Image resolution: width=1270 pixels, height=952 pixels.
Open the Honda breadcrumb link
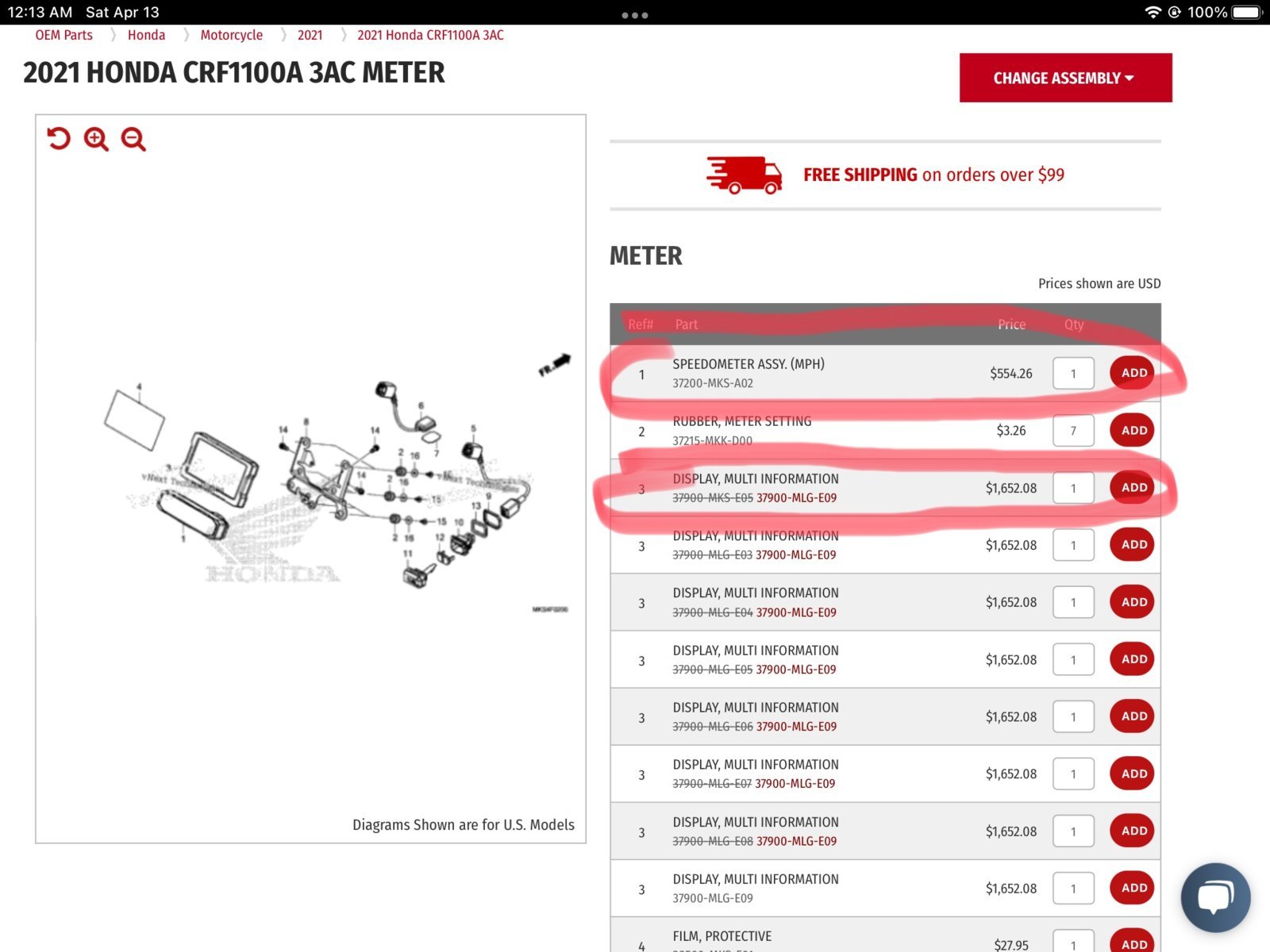coord(146,35)
